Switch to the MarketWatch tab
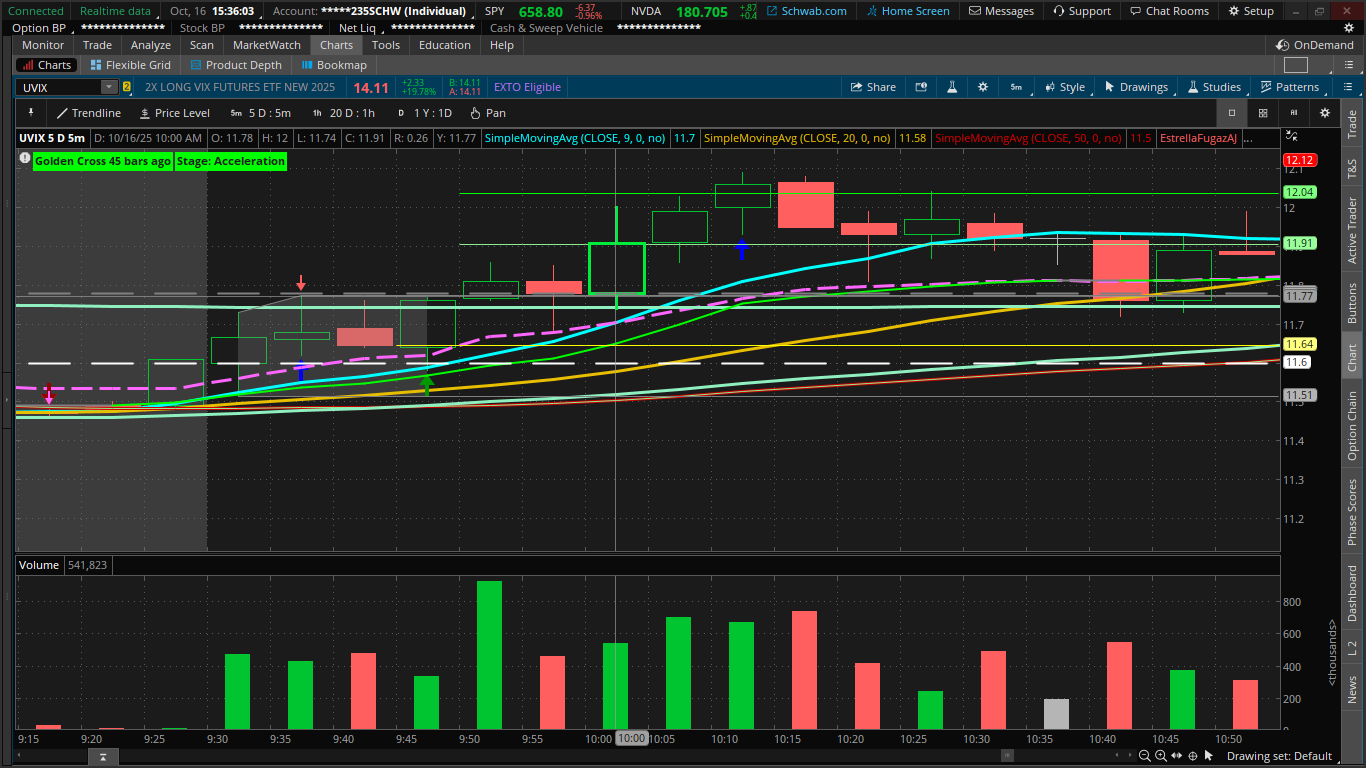This screenshot has width=1366, height=768. click(266, 45)
